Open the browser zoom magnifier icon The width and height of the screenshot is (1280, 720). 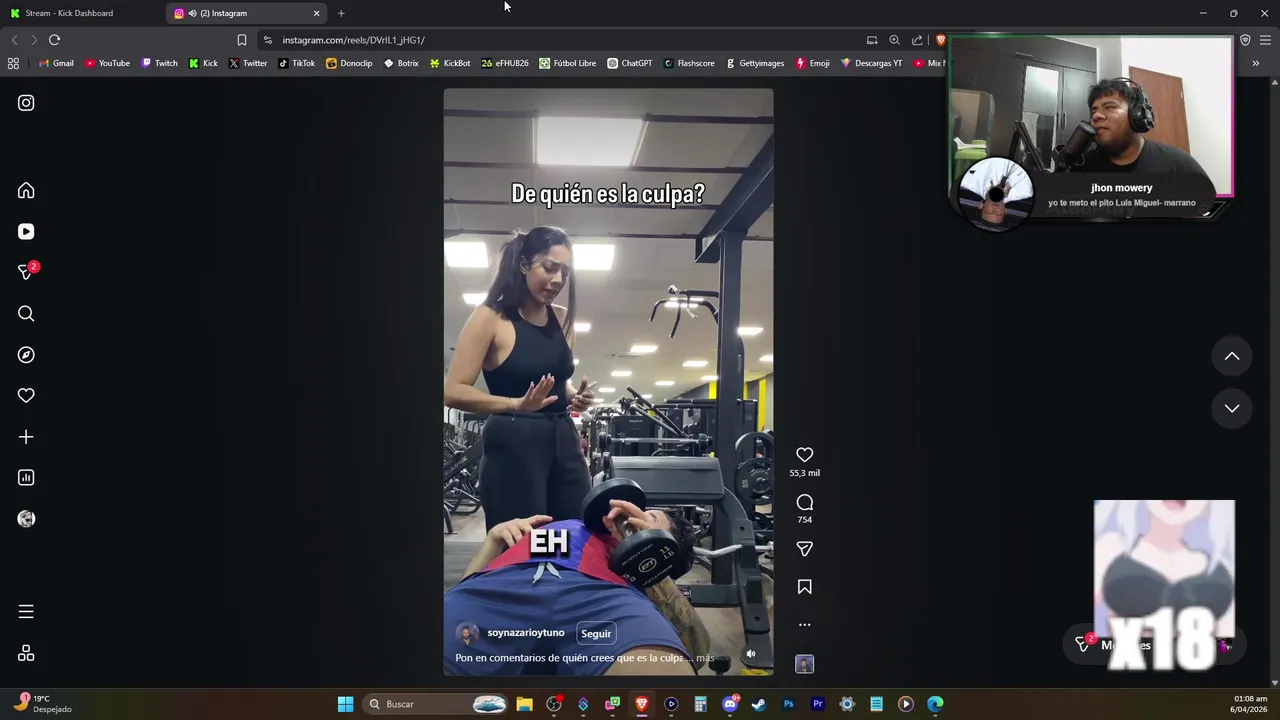[894, 40]
